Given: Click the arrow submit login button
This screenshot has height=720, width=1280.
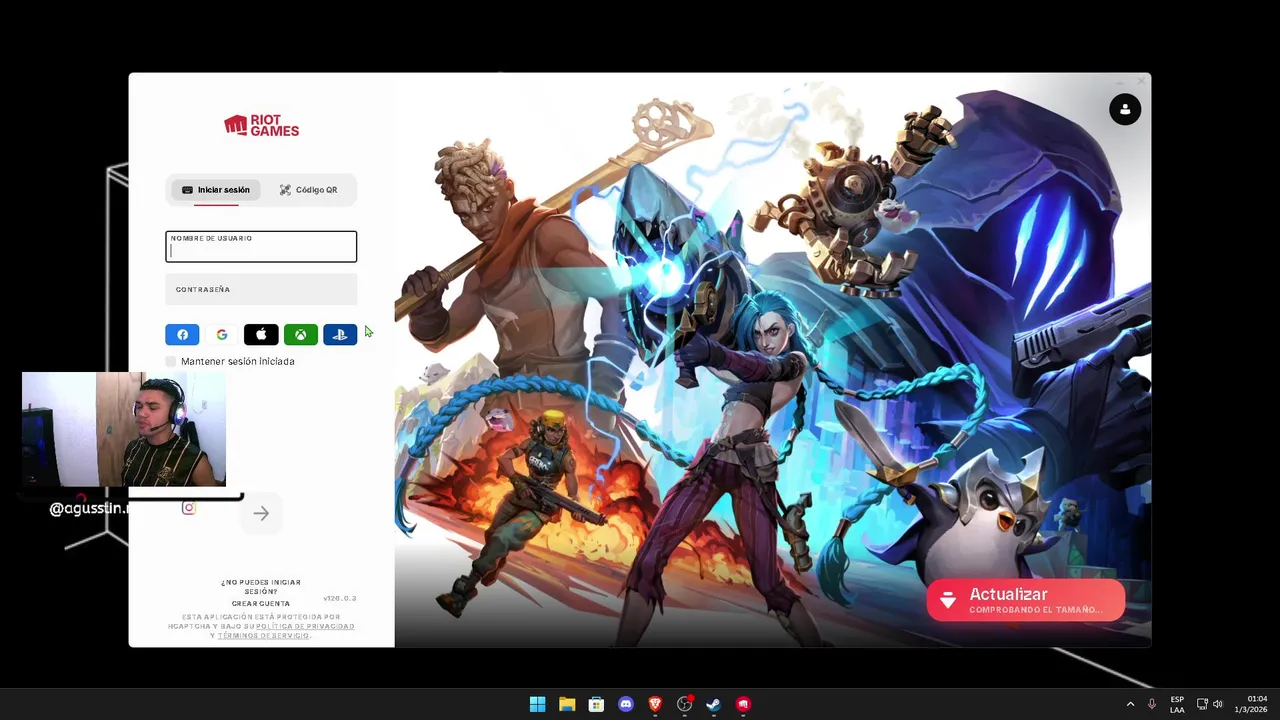Looking at the screenshot, I should click(261, 513).
